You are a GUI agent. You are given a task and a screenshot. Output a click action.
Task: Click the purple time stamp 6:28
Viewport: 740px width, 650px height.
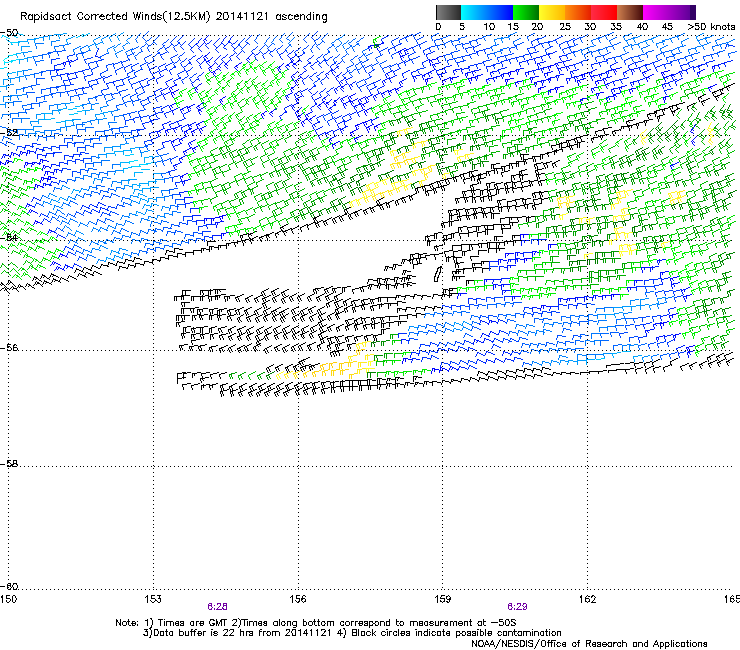point(218,607)
